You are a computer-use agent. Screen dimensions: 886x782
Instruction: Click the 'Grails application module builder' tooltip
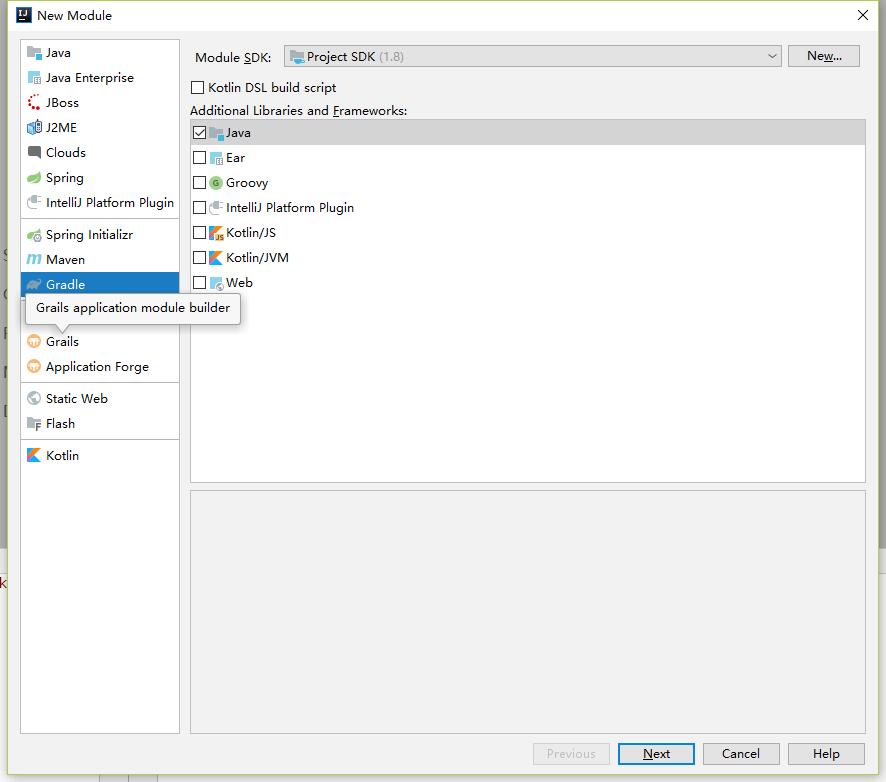pyautogui.click(x=133, y=309)
